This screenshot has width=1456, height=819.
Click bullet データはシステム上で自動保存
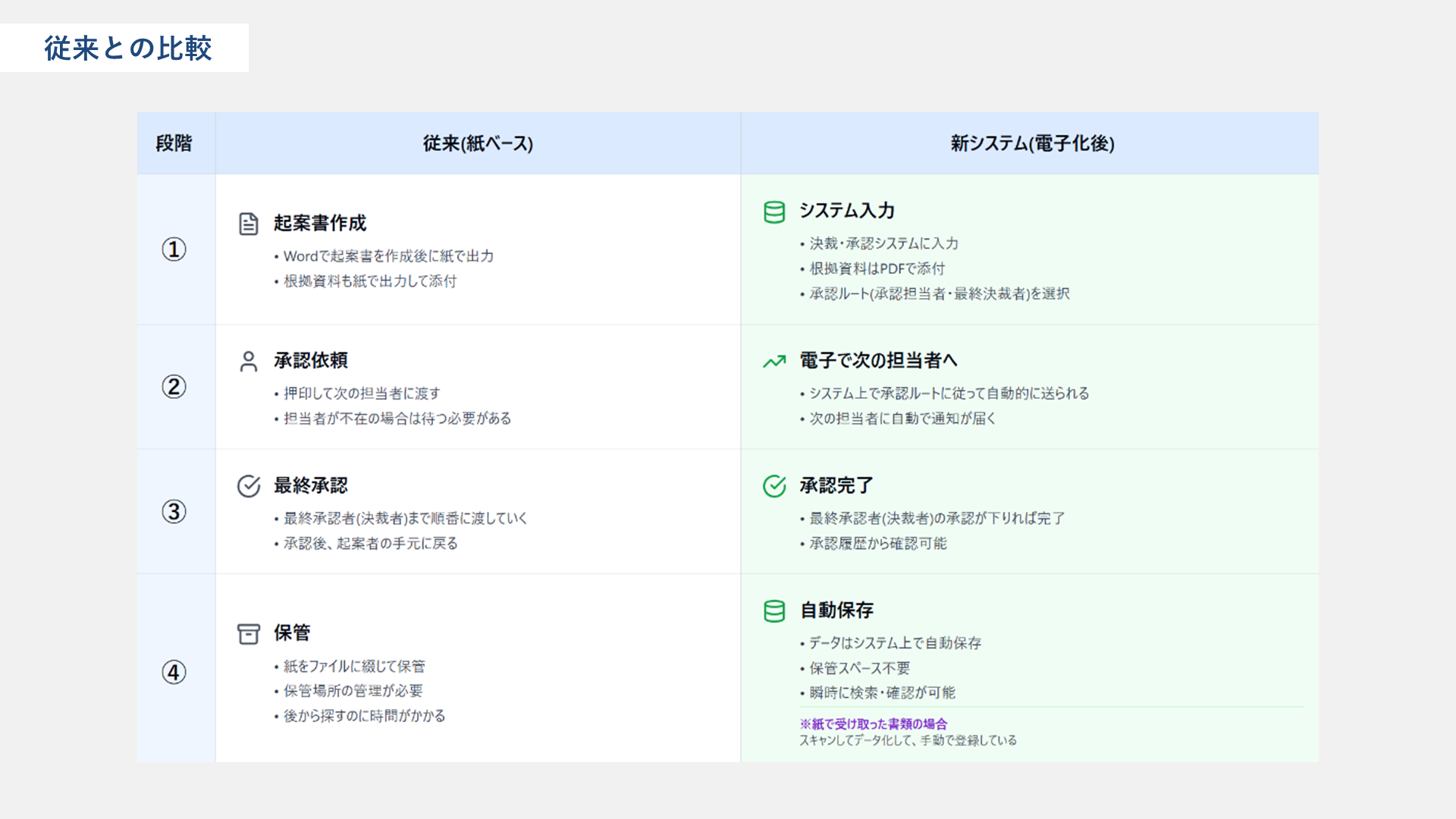(891, 643)
